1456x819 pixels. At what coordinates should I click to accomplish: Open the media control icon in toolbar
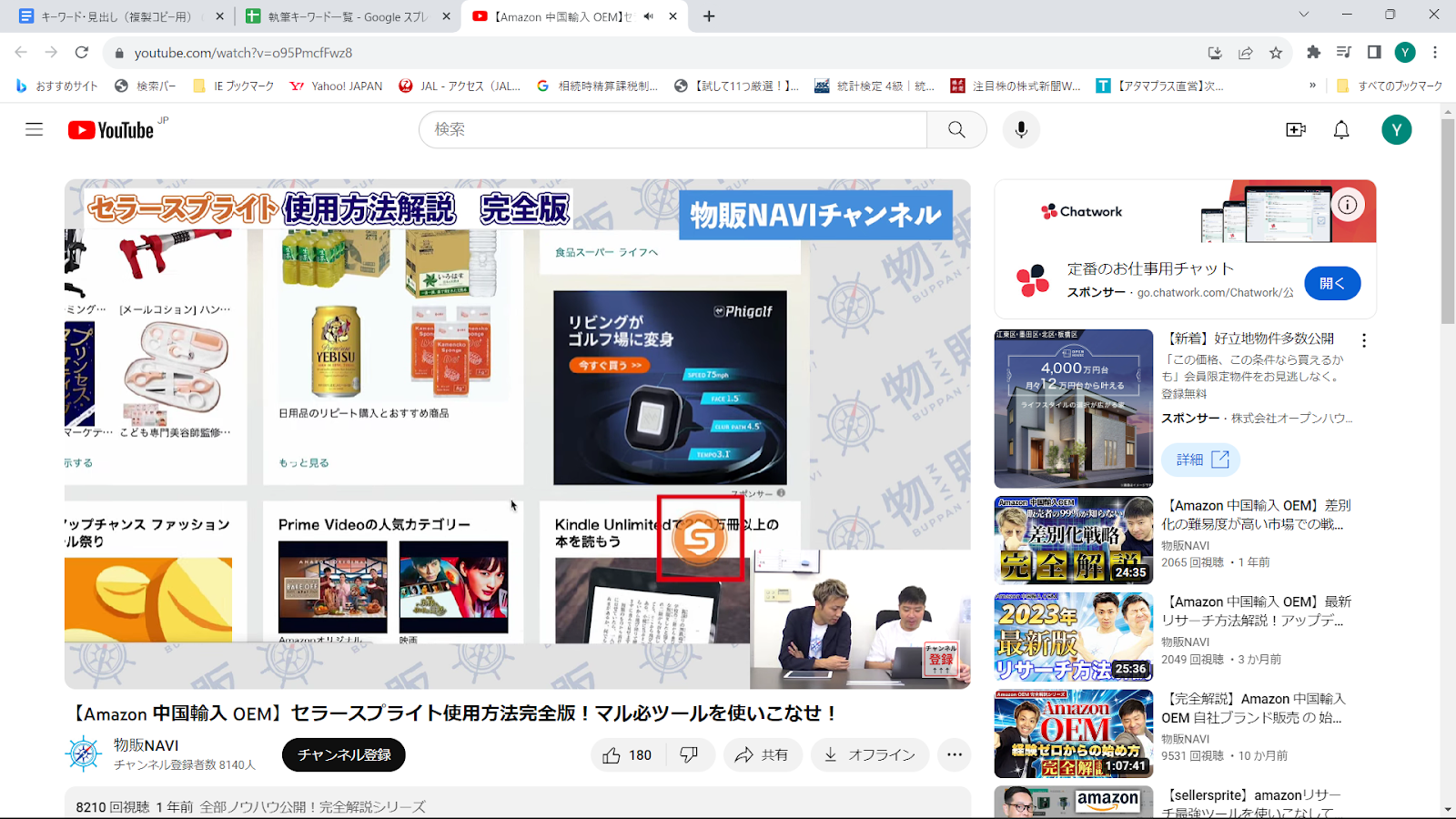(x=1344, y=53)
